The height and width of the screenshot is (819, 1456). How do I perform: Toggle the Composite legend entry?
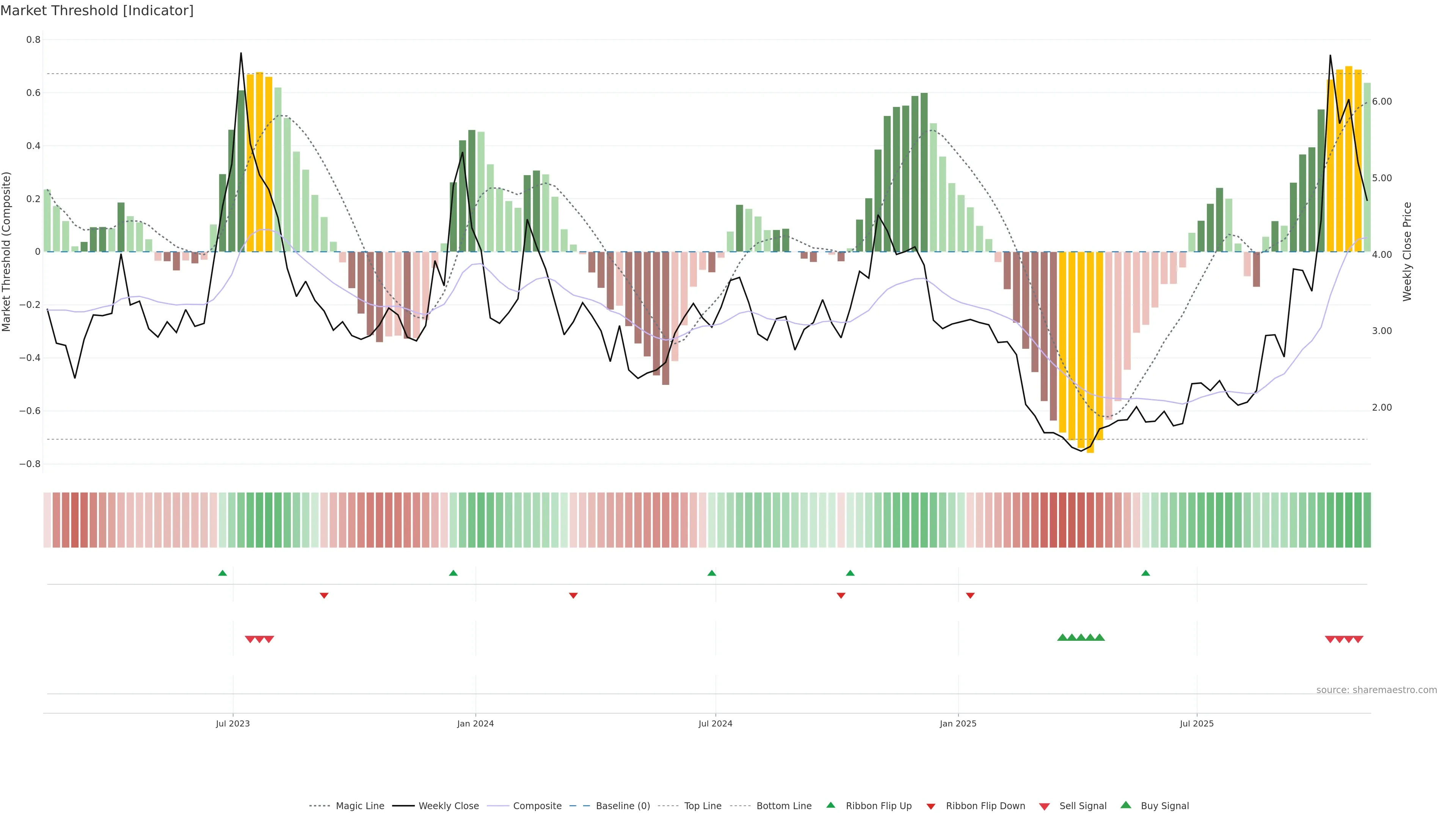[x=537, y=806]
